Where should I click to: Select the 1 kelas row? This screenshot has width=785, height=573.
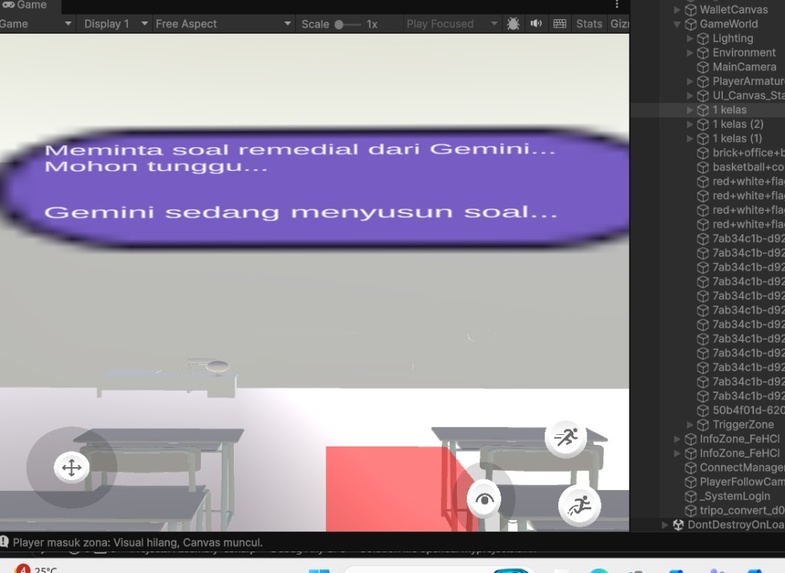(x=707, y=110)
